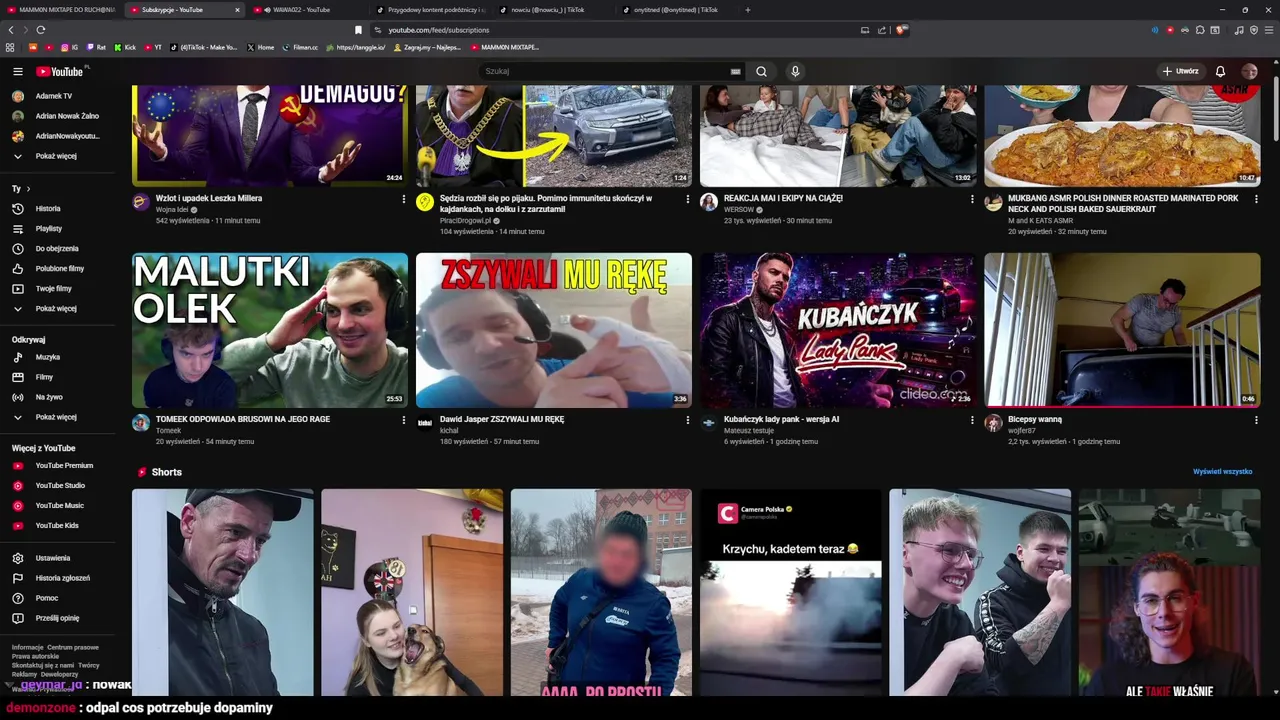Open Historia in the sidebar
The image size is (1280, 720).
pyautogui.click(x=60, y=209)
